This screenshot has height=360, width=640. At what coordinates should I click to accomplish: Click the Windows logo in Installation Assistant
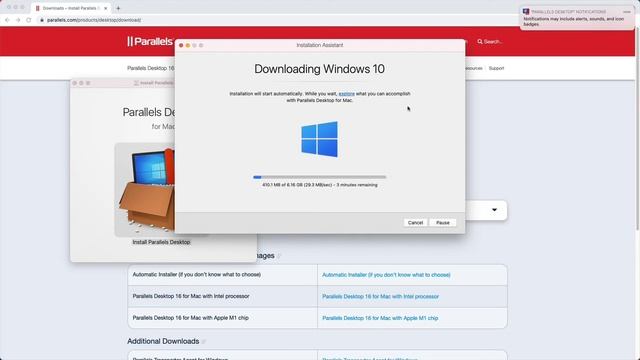[320, 139]
